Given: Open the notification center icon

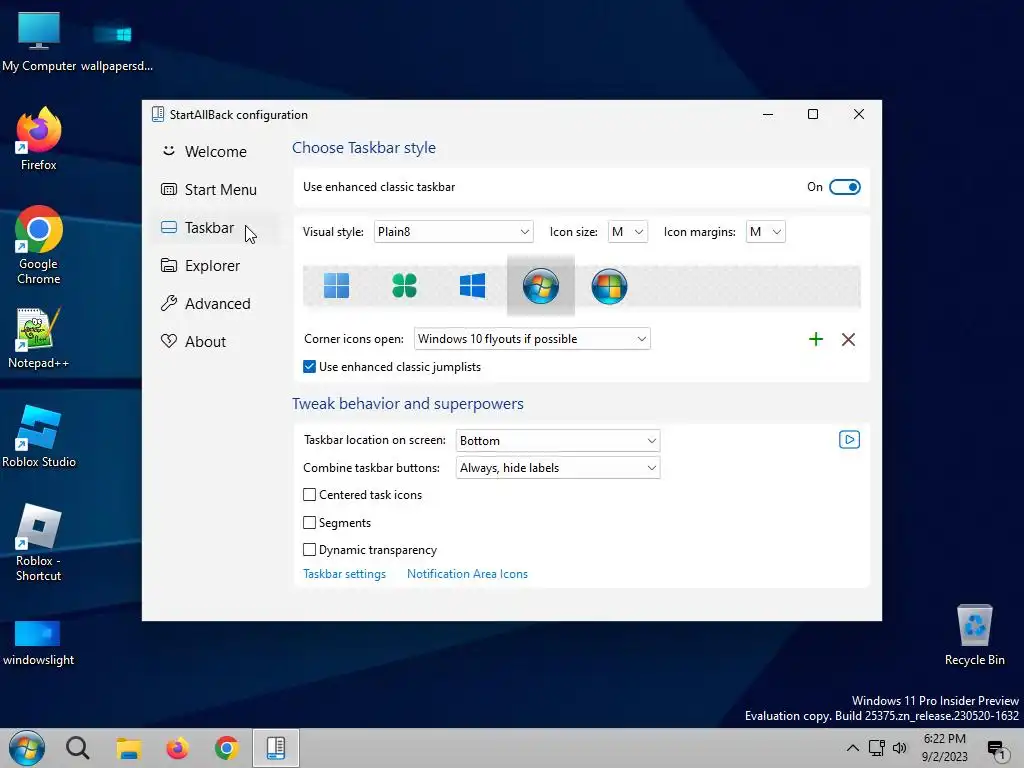Looking at the screenshot, I should pos(997,750).
